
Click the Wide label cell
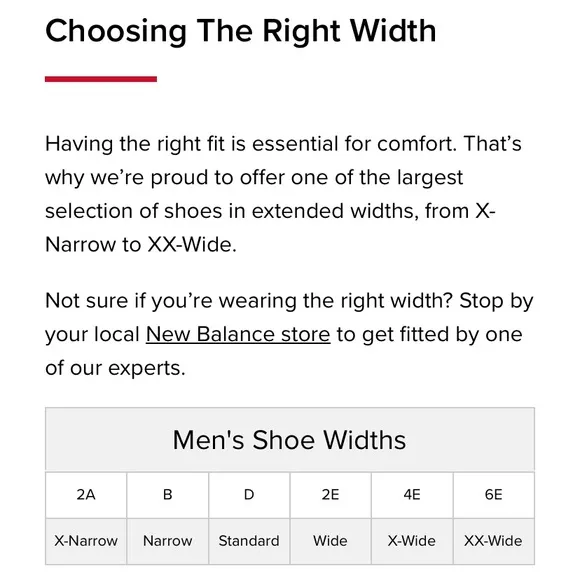(x=330, y=541)
